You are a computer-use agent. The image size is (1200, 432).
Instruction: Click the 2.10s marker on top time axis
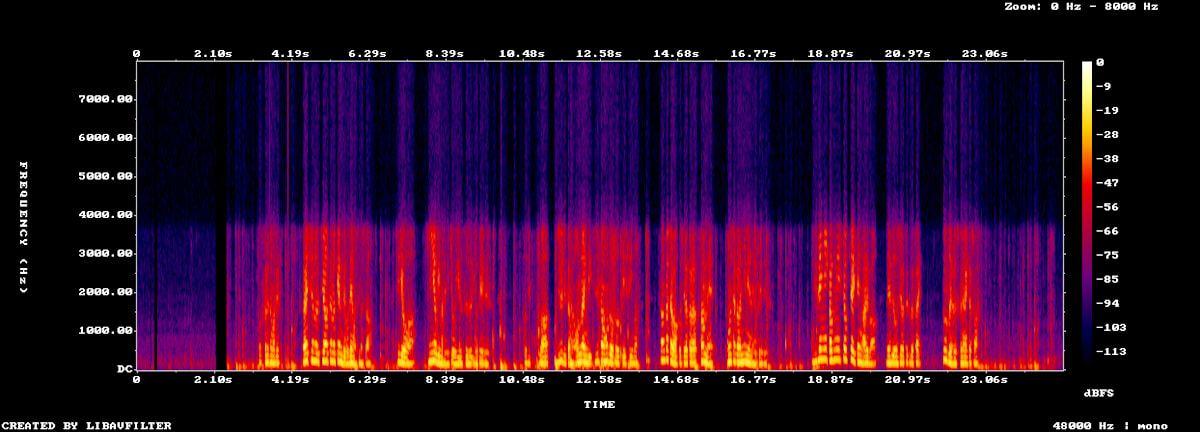213,53
